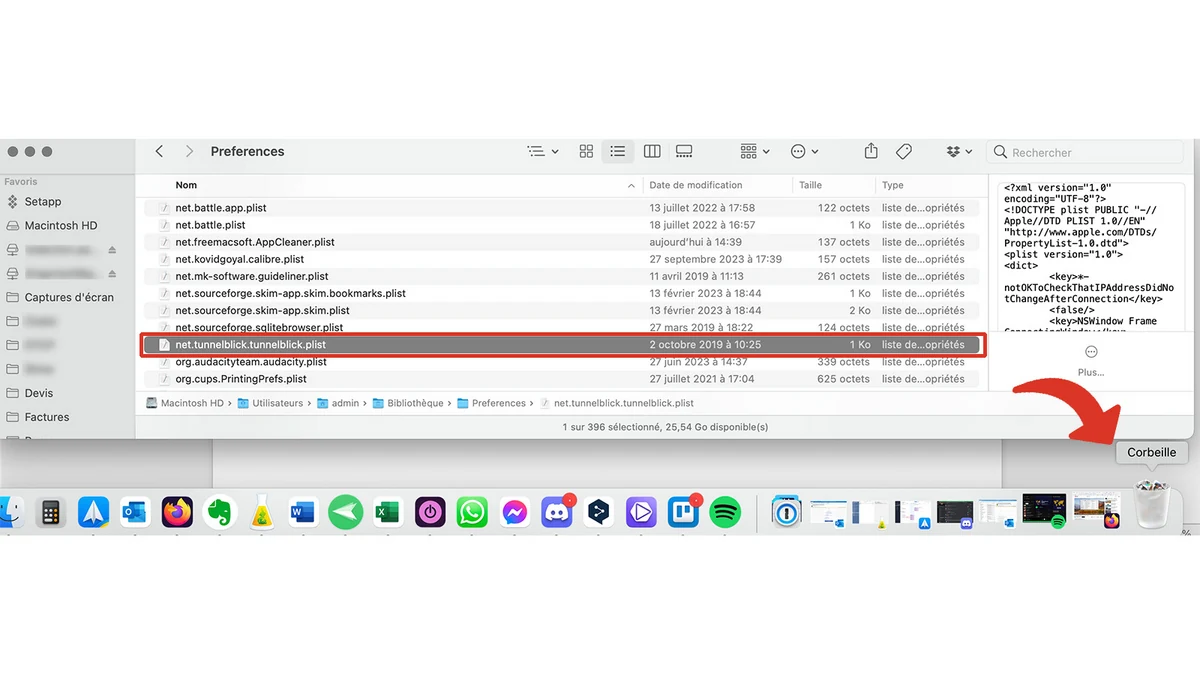Screen dimensions: 1200x675
Task: Open the green paper plane app in Dock
Action: [345, 513]
